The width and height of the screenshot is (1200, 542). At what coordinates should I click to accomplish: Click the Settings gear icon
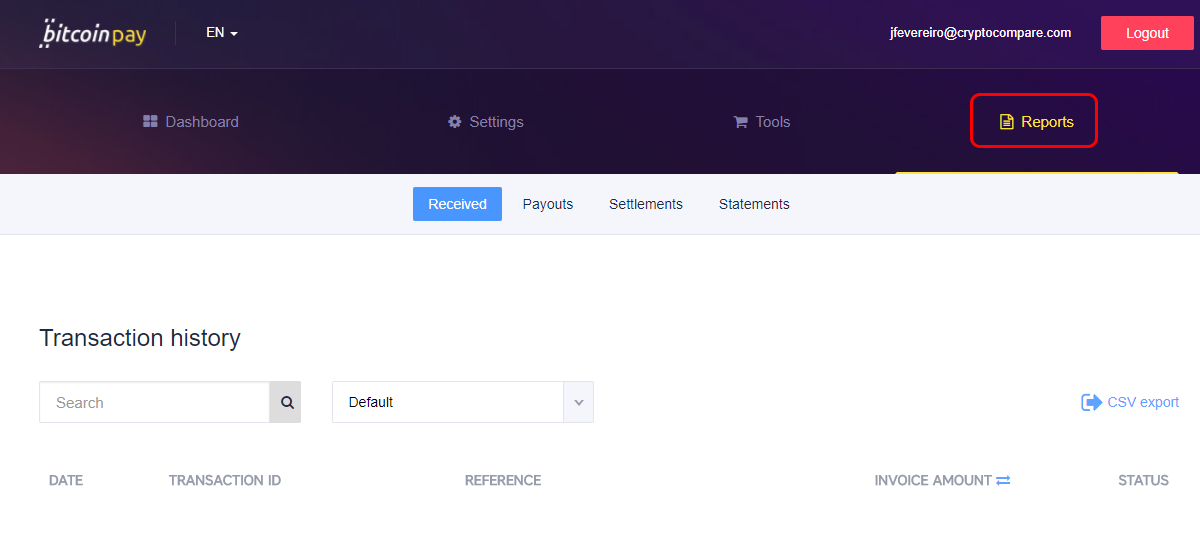(455, 122)
